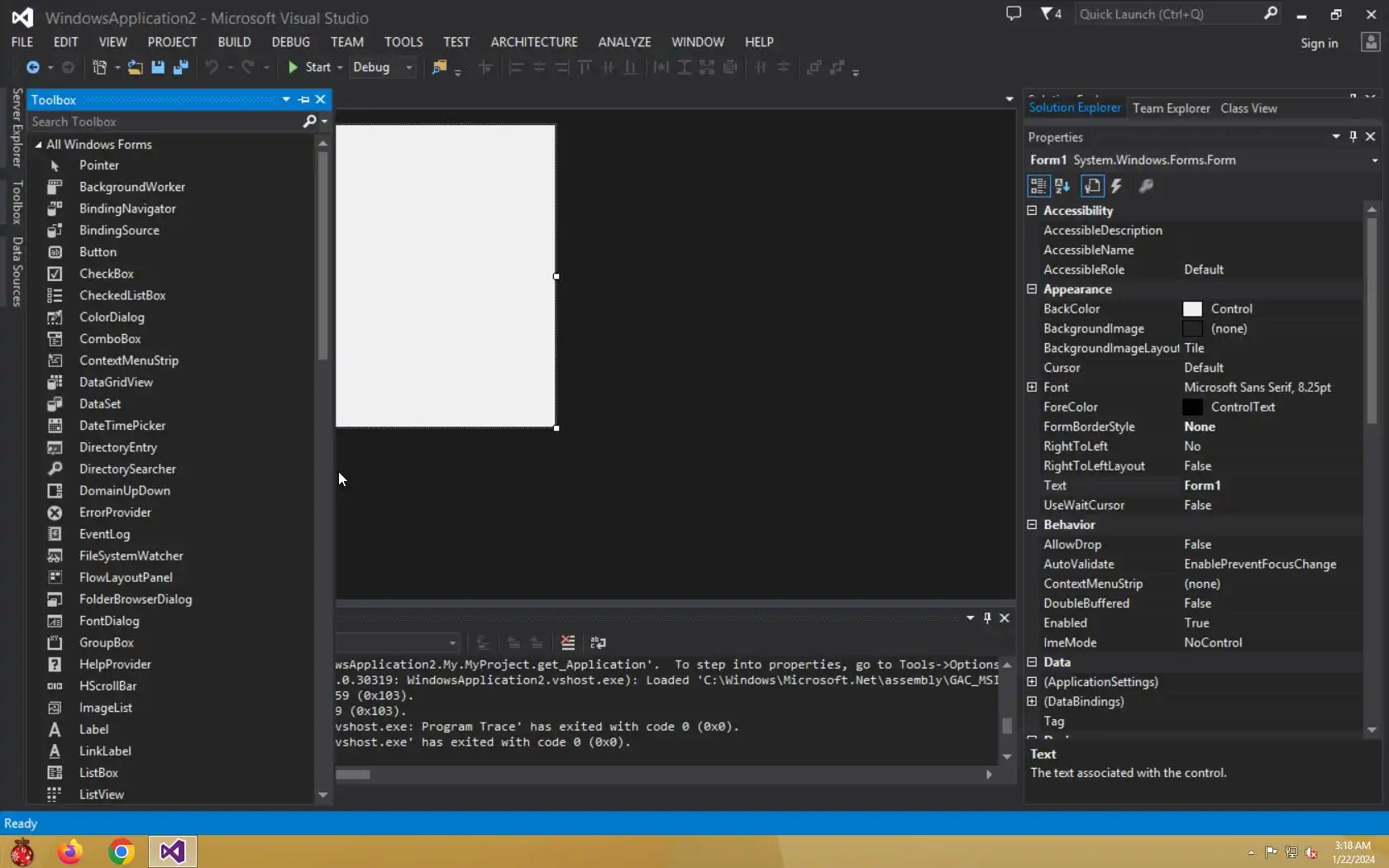Image resolution: width=1389 pixels, height=868 pixels.
Task: Click the Find in Files icon
Action: point(439,68)
